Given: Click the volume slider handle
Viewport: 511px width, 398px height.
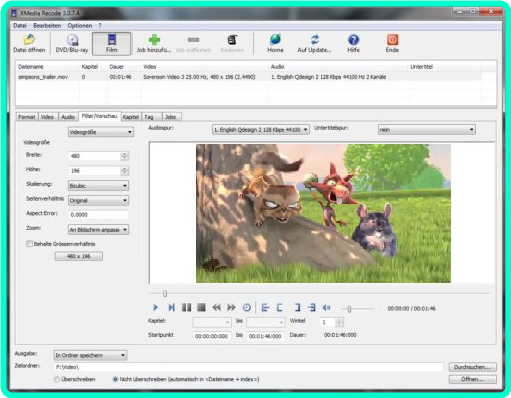Looking at the screenshot, I should [349, 309].
